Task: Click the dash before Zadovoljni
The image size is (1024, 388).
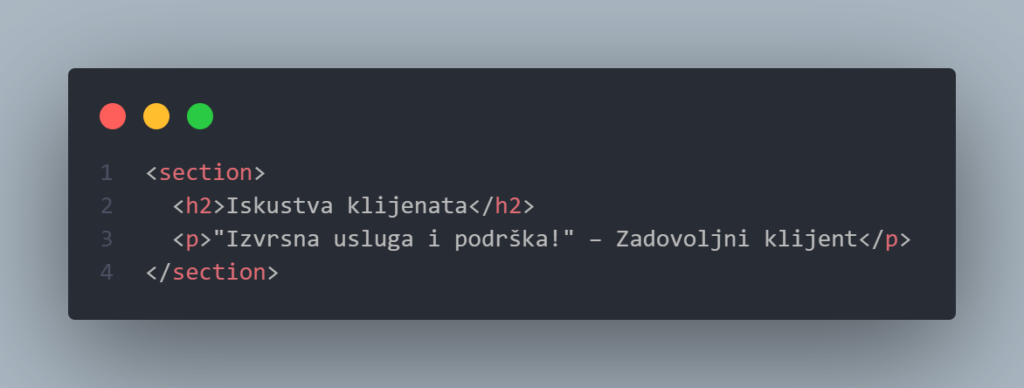Action: pos(596,240)
